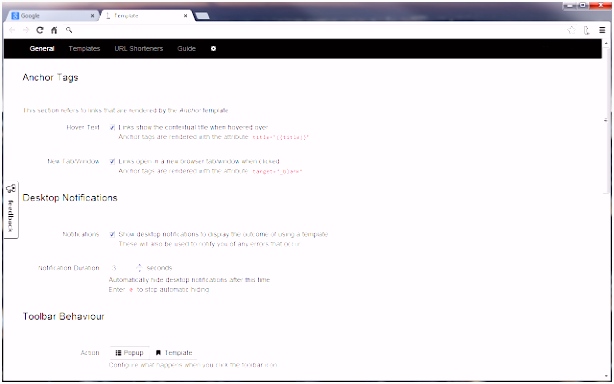
Task: Click the Template extension toolbar icon
Action: [x=587, y=30]
